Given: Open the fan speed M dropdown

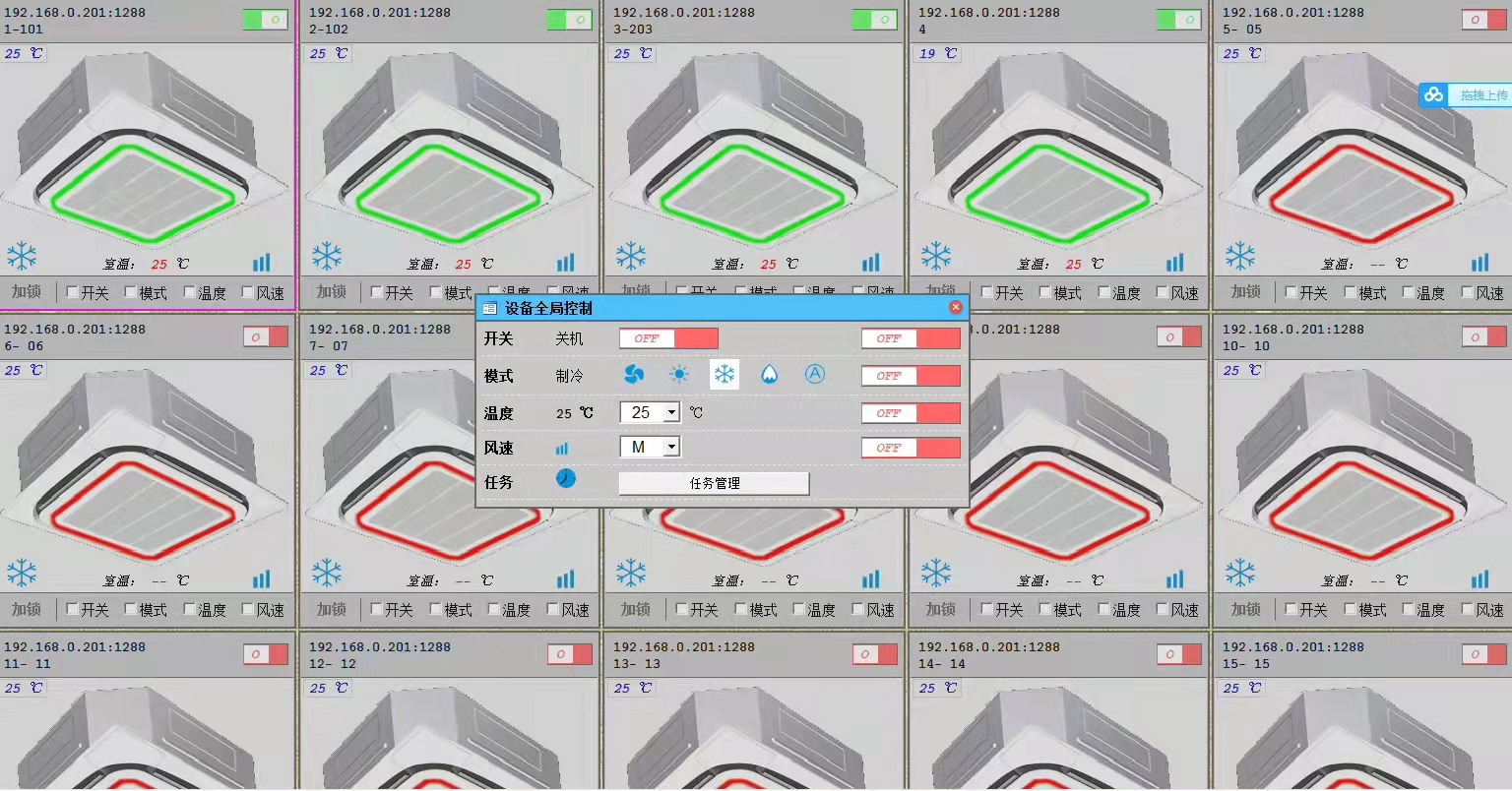Looking at the screenshot, I should tap(672, 447).
